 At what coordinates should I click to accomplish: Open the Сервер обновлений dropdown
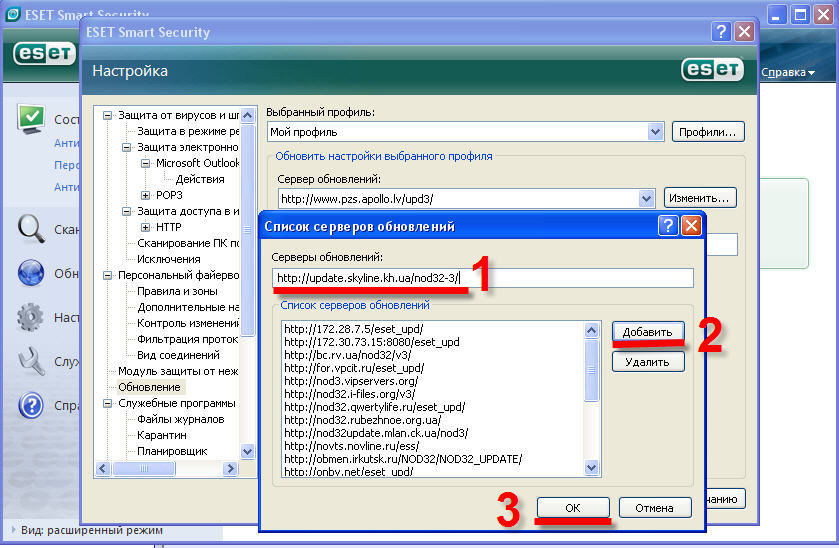click(x=646, y=199)
